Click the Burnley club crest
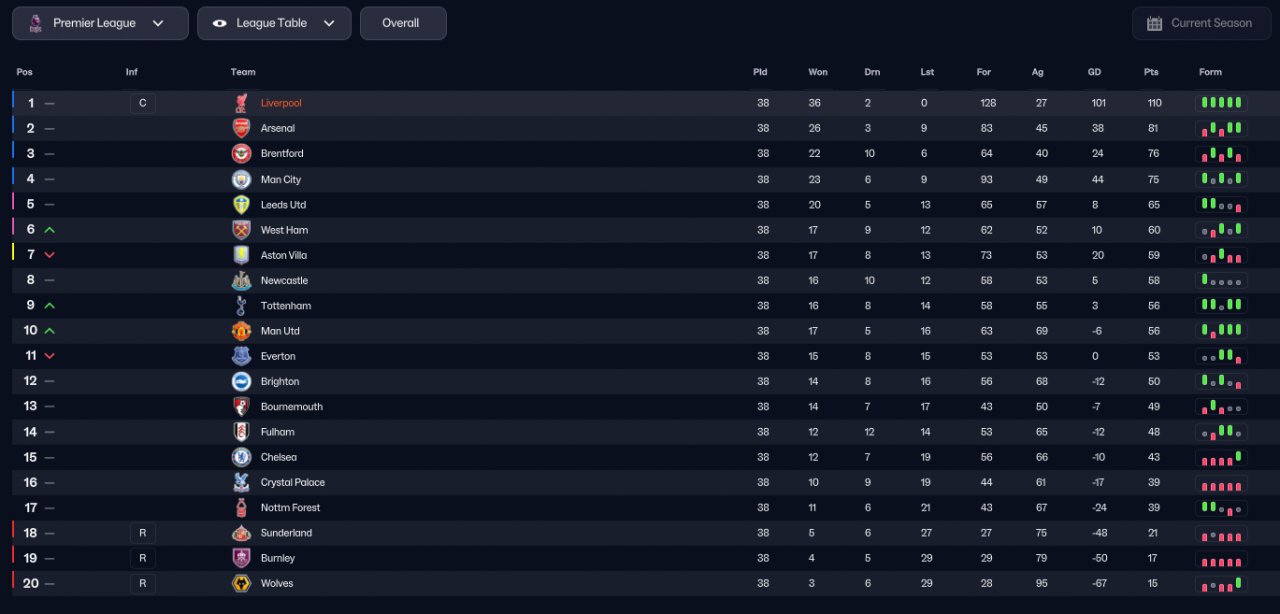Viewport: 1280px width, 614px height. click(241, 558)
